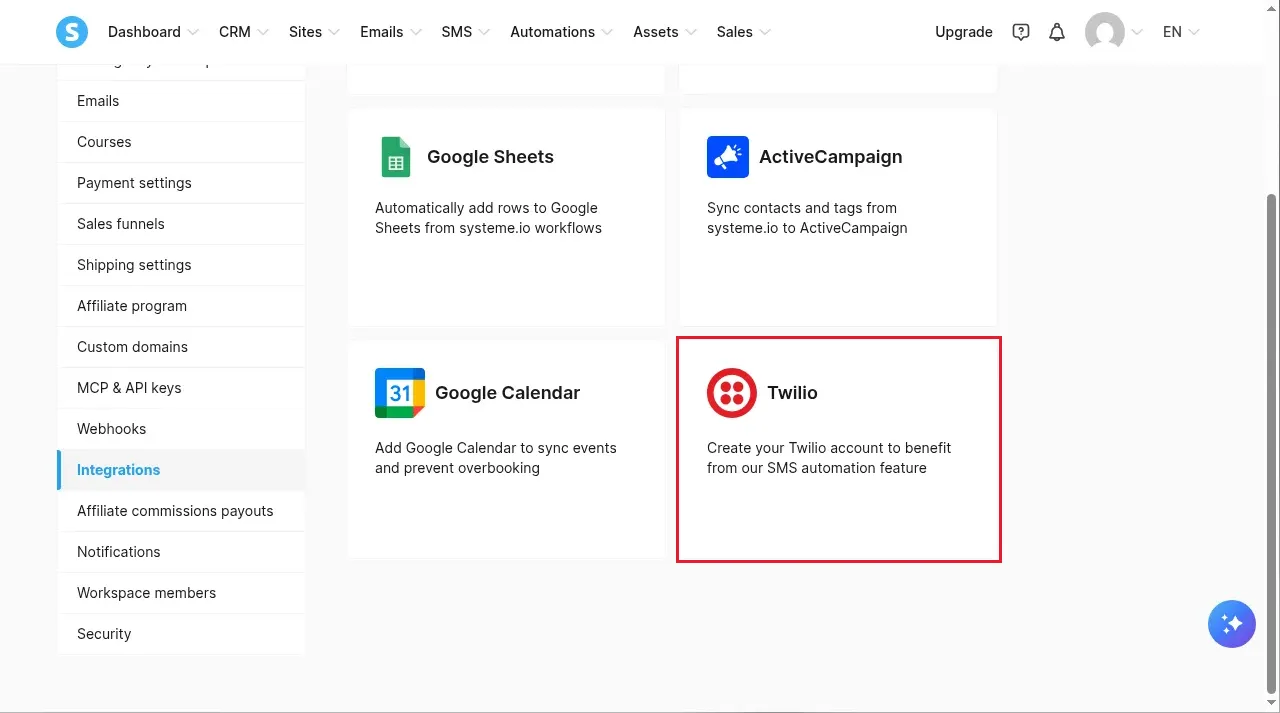Open Custom domains settings

coord(181,347)
